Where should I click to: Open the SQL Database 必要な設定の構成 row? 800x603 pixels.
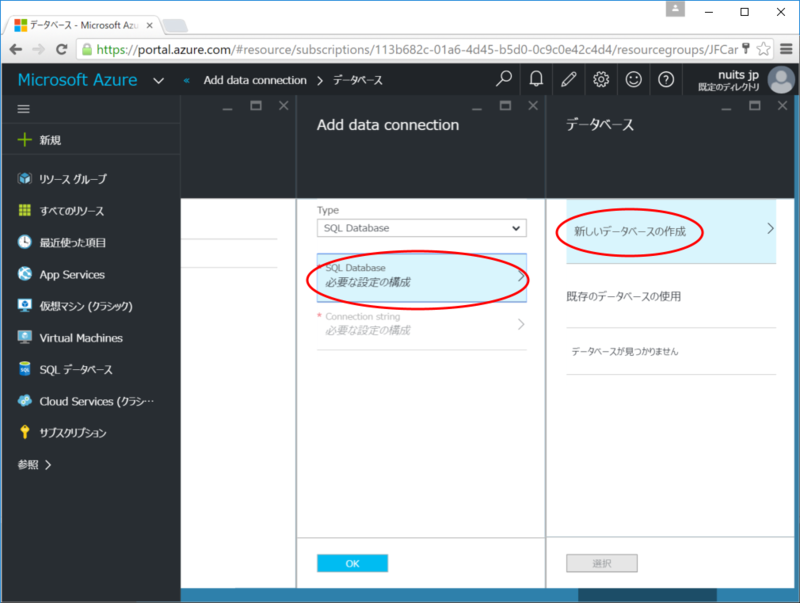pos(421,278)
